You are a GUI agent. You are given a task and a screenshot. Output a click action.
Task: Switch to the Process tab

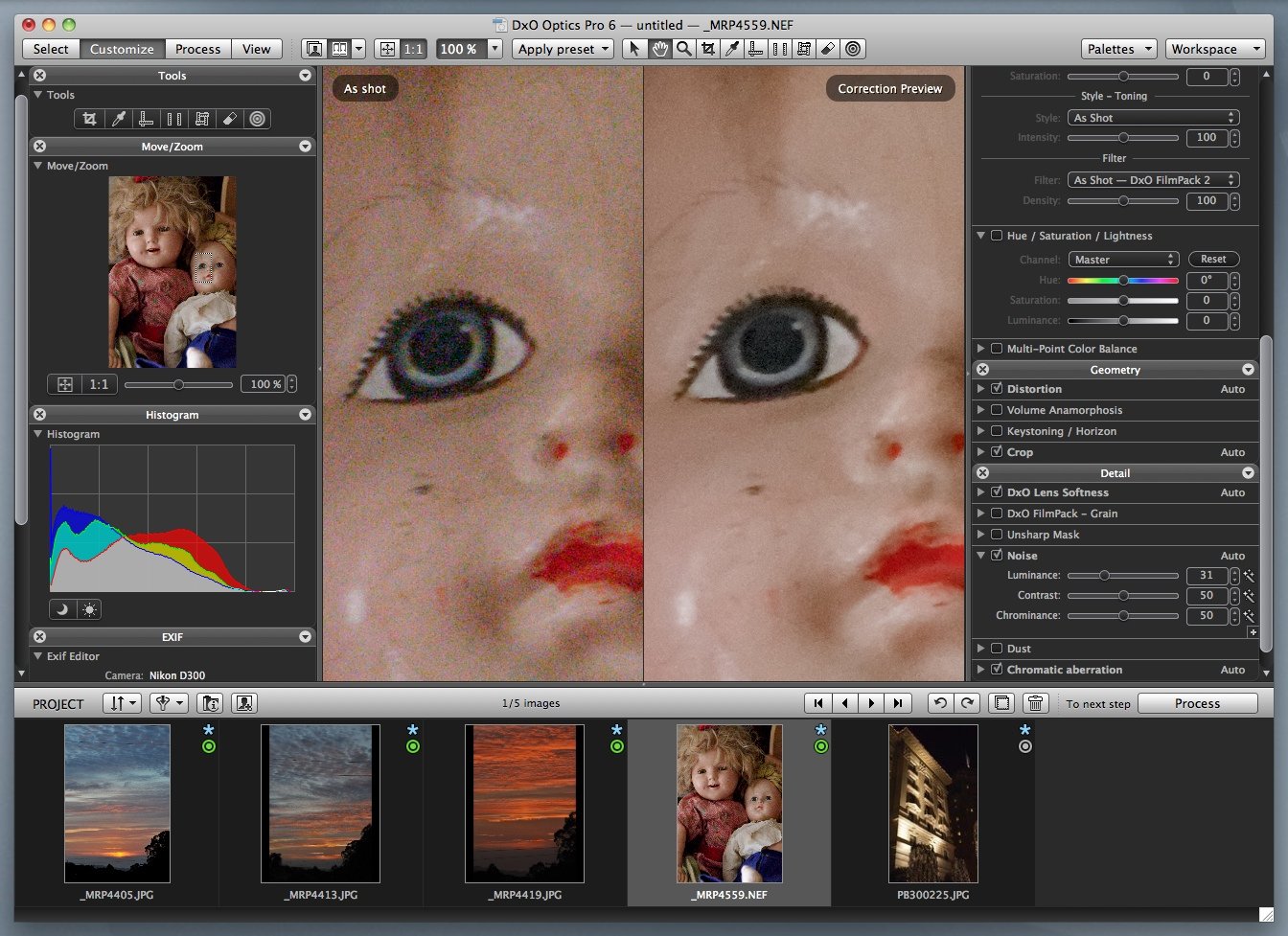[197, 49]
